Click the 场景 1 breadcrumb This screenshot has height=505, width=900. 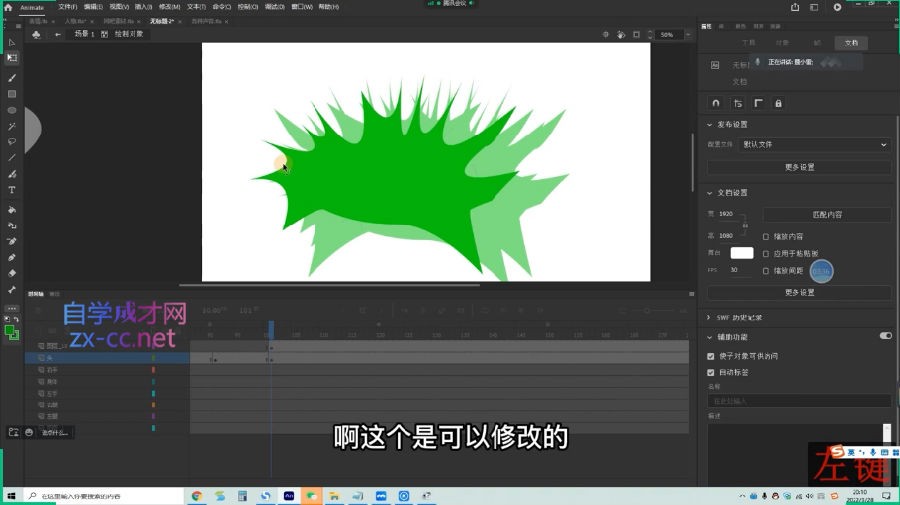(x=84, y=34)
